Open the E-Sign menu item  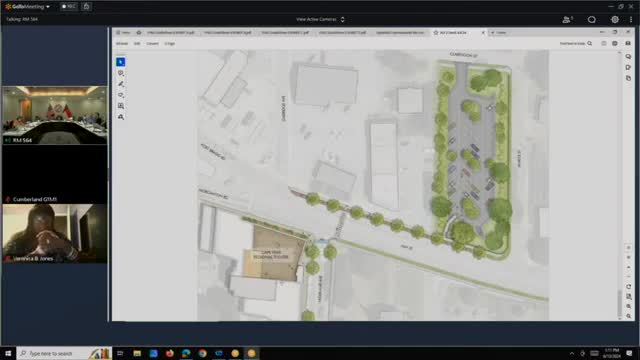click(x=169, y=43)
